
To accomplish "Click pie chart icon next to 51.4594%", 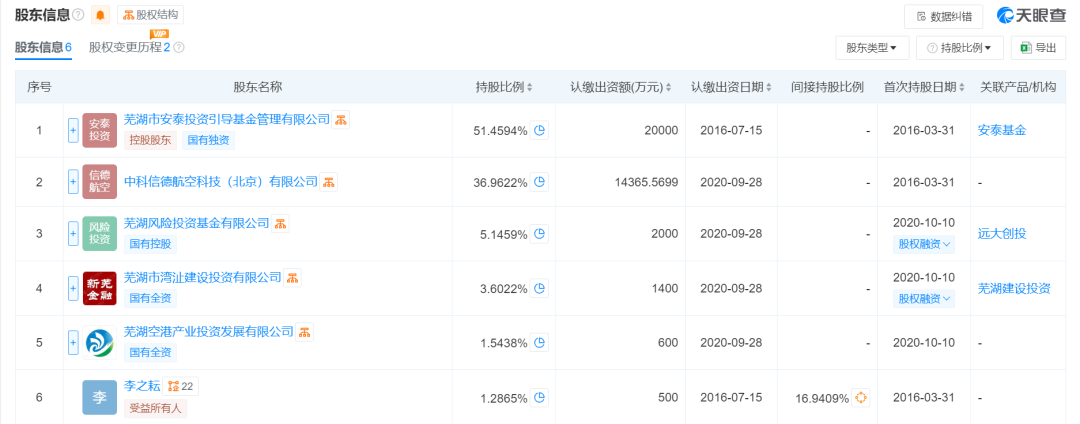I will tap(540, 130).
